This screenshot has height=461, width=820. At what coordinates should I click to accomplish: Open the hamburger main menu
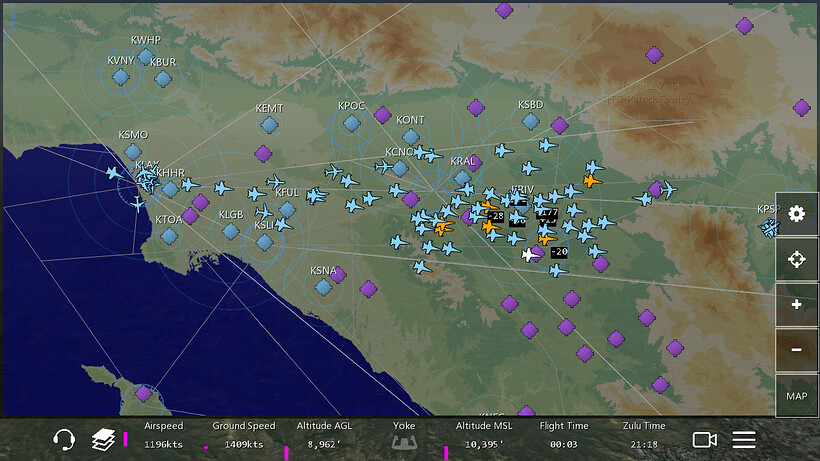[744, 440]
